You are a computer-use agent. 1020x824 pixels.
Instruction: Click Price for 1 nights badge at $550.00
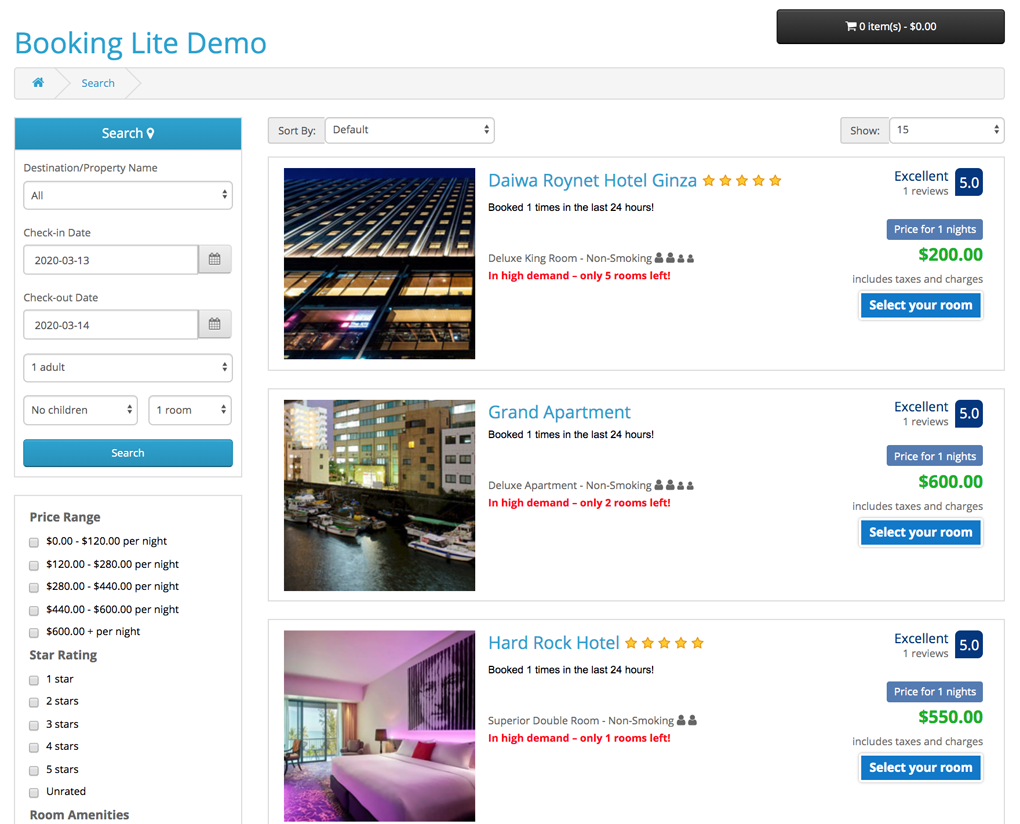[x=934, y=691]
